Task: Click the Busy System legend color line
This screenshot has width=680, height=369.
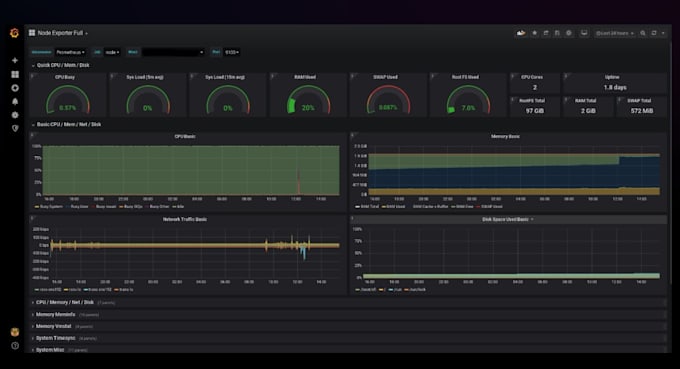Action: pos(37,207)
